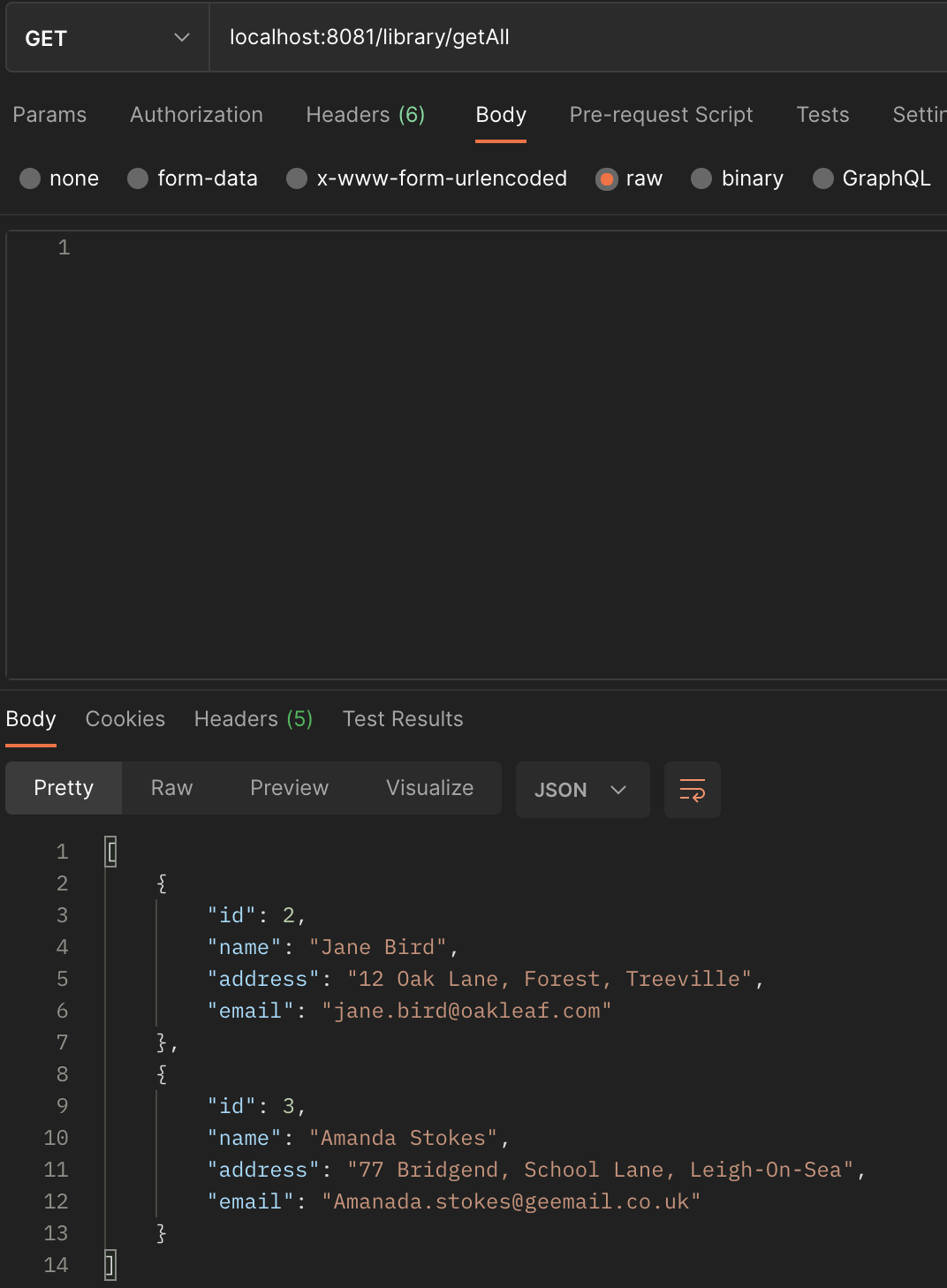Viewport: 947px width, 1288px height.
Task: Collapse the JSON array bracket on response line 1
Action: click(110, 852)
